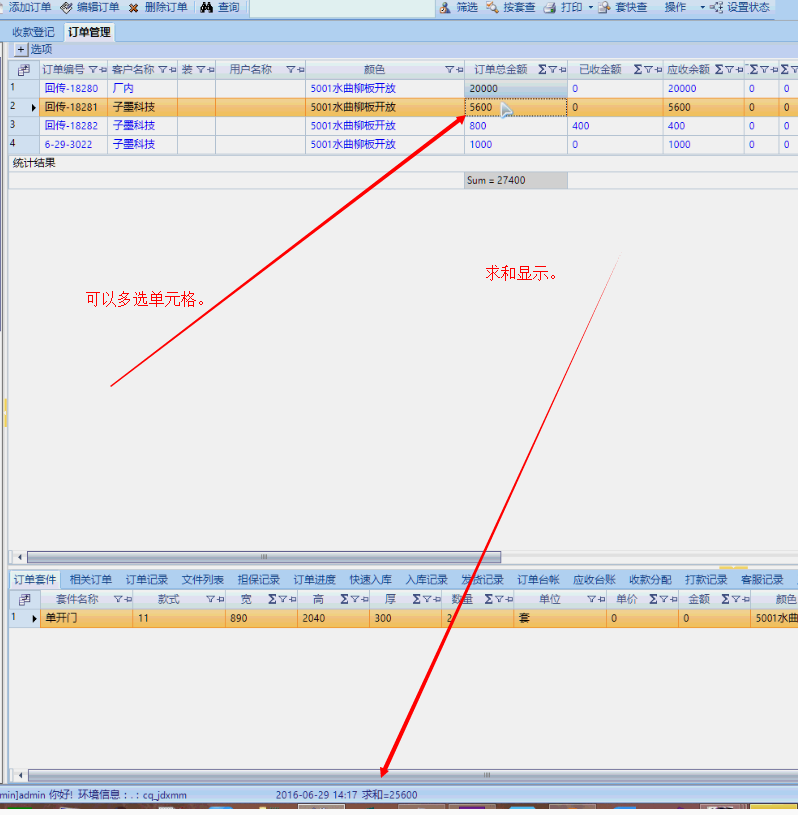Click the 套快查 quick lookup icon
Screen dimensions: 798x815
[x=604, y=7]
